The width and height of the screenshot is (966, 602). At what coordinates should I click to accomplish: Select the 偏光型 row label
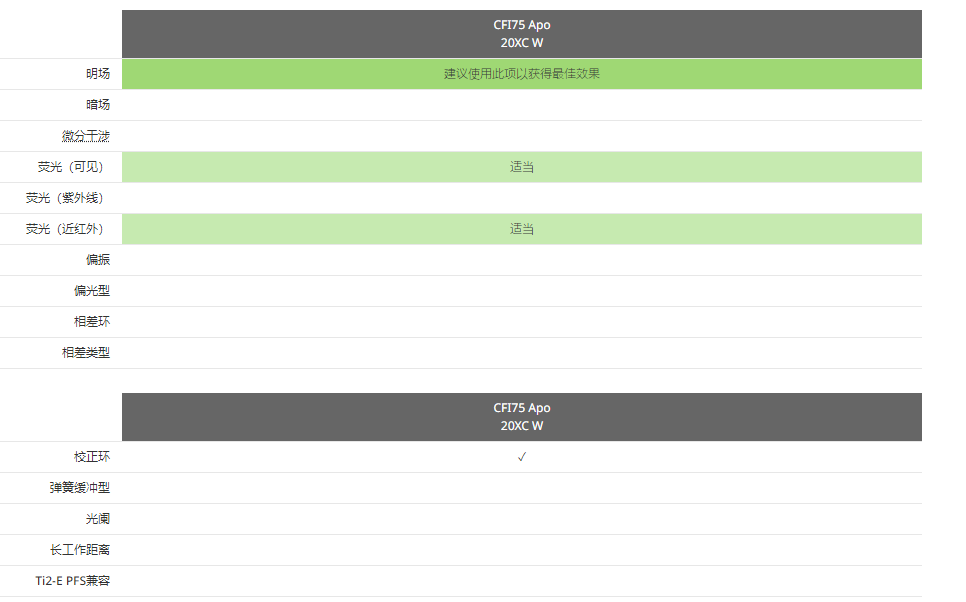coord(92,291)
